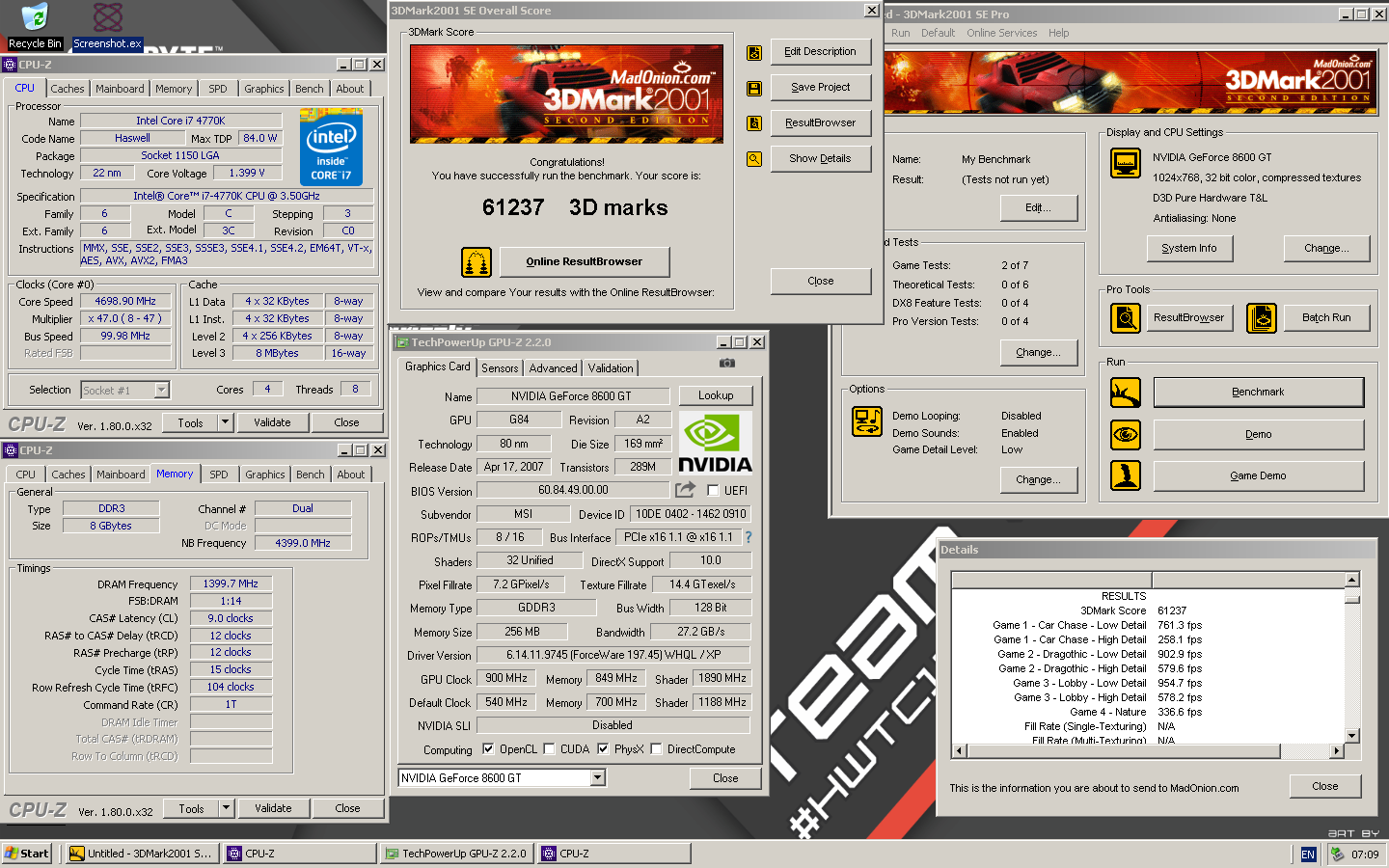
Task: Click the Game Demo button
Action: 1258,475
